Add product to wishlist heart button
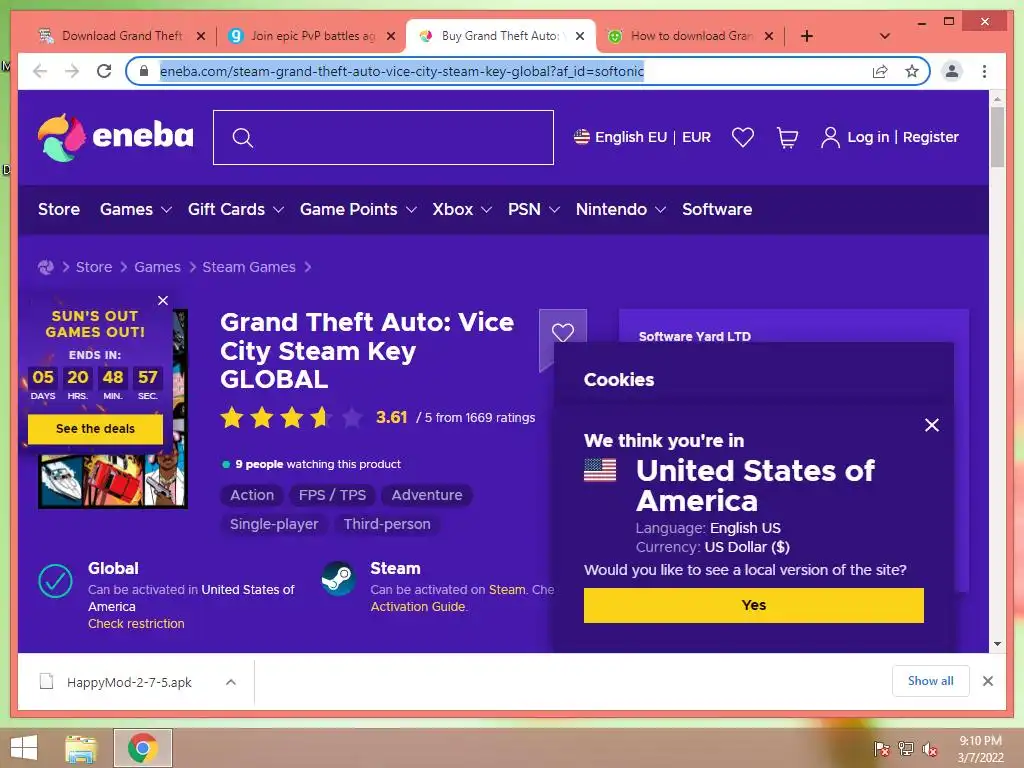The image size is (1024, 768). pyautogui.click(x=563, y=332)
